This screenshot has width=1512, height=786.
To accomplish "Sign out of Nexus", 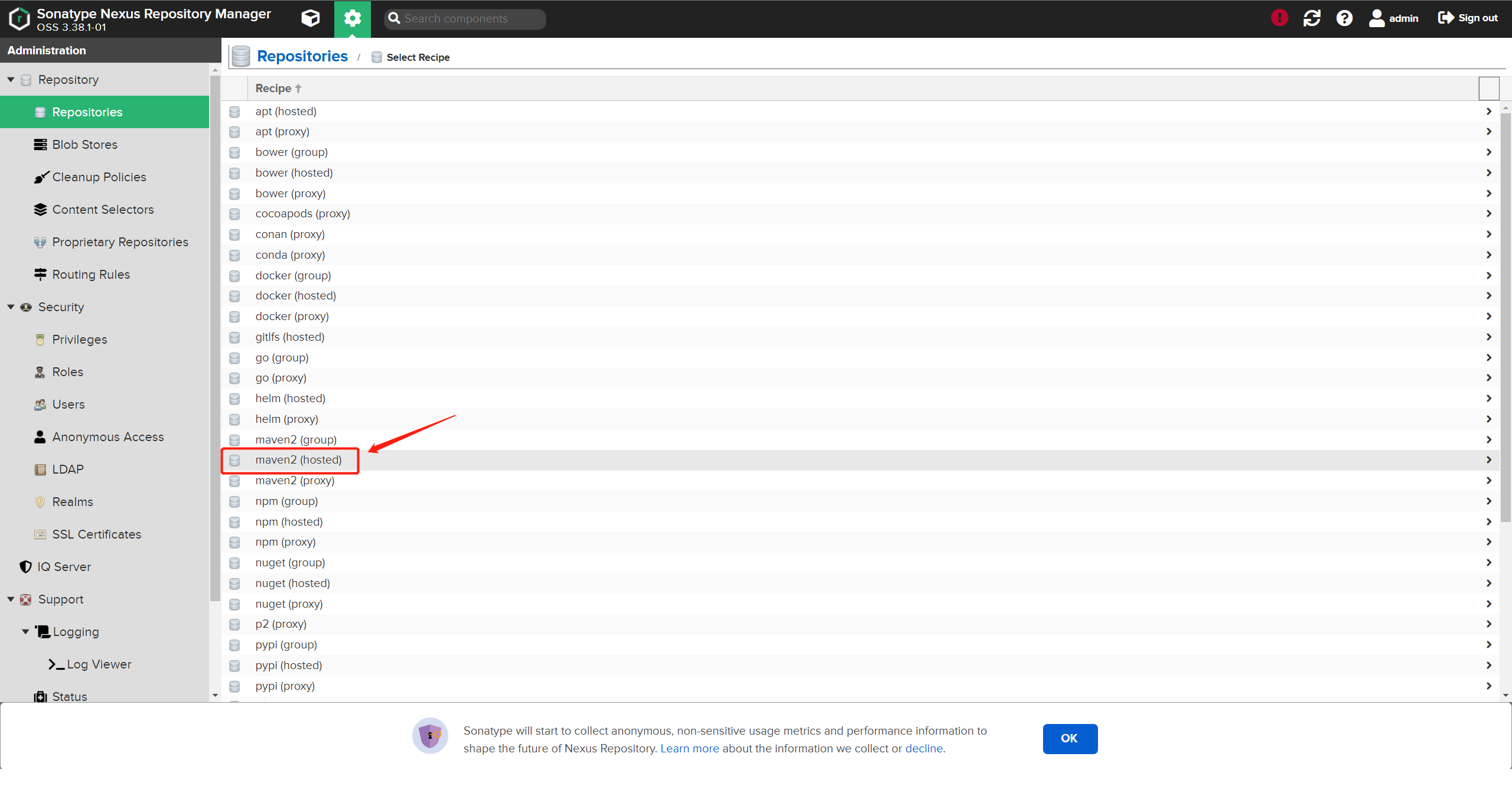I will click(1468, 18).
